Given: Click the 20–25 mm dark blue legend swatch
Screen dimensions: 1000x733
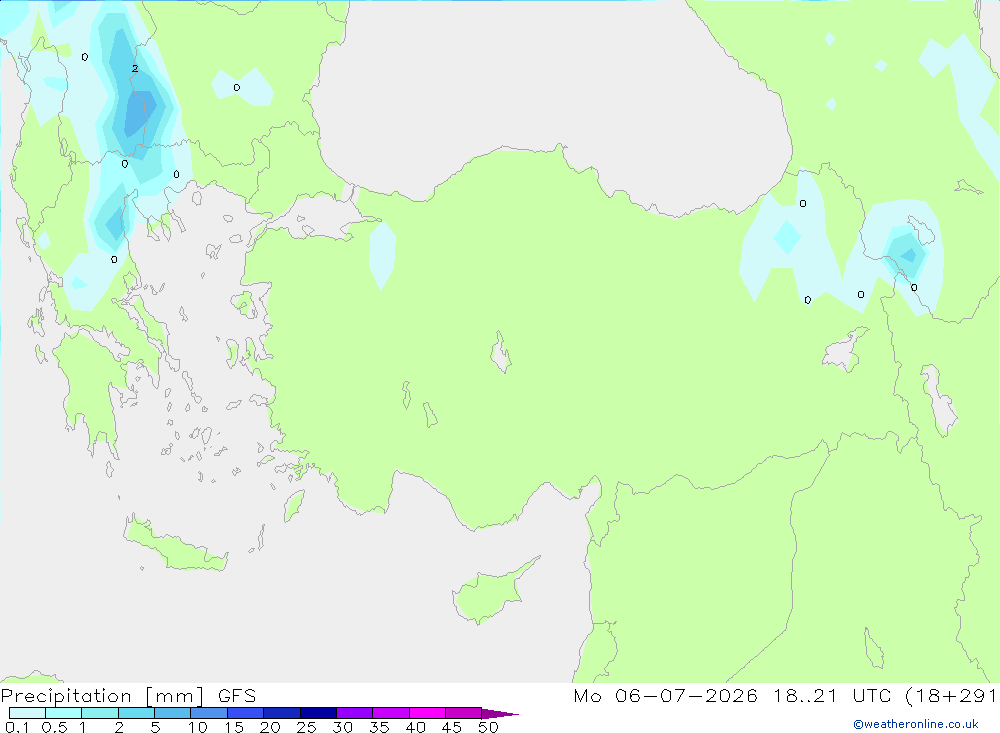Looking at the screenshot, I should pos(282,713).
